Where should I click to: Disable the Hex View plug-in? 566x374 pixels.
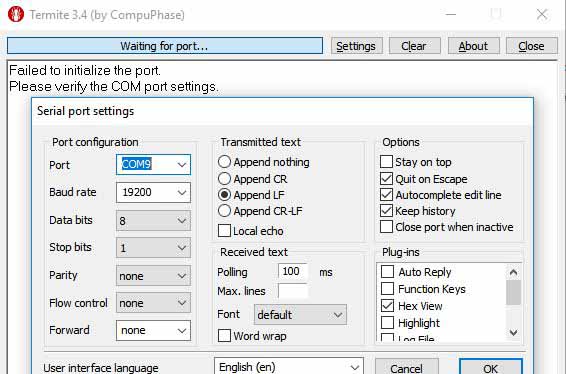pos(387,306)
